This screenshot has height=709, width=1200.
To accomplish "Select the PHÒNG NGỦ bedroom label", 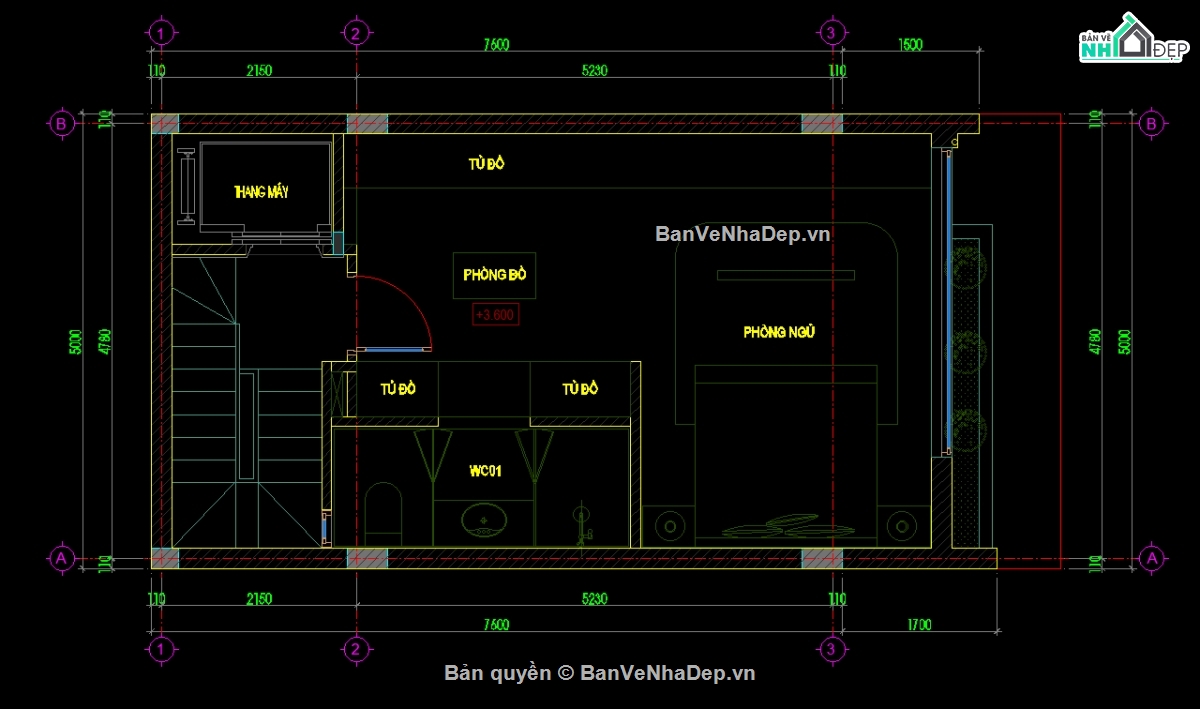I will (x=778, y=332).
